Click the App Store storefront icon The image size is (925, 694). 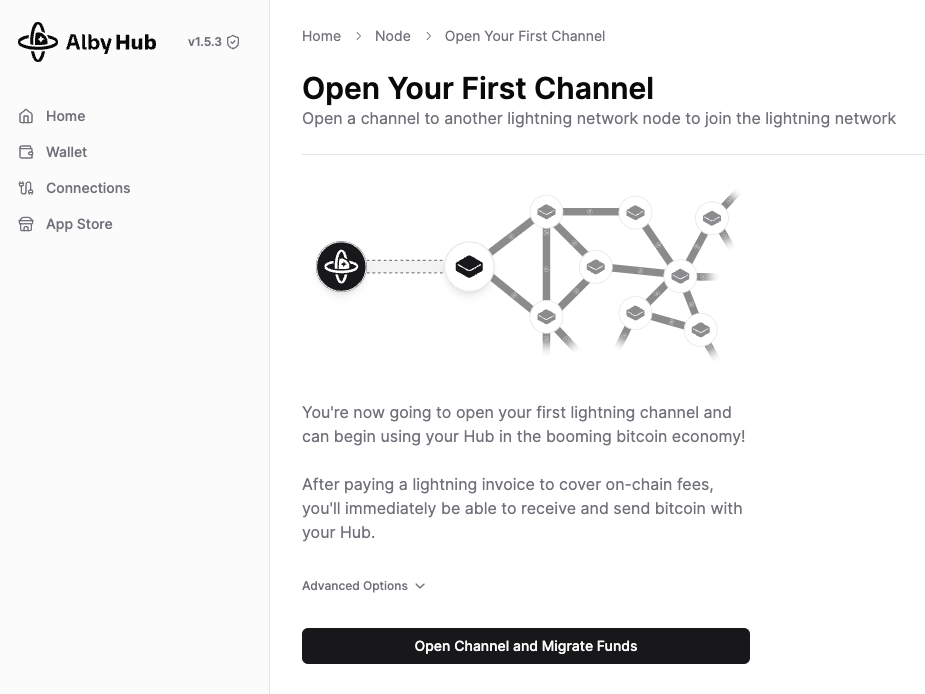click(x=26, y=224)
